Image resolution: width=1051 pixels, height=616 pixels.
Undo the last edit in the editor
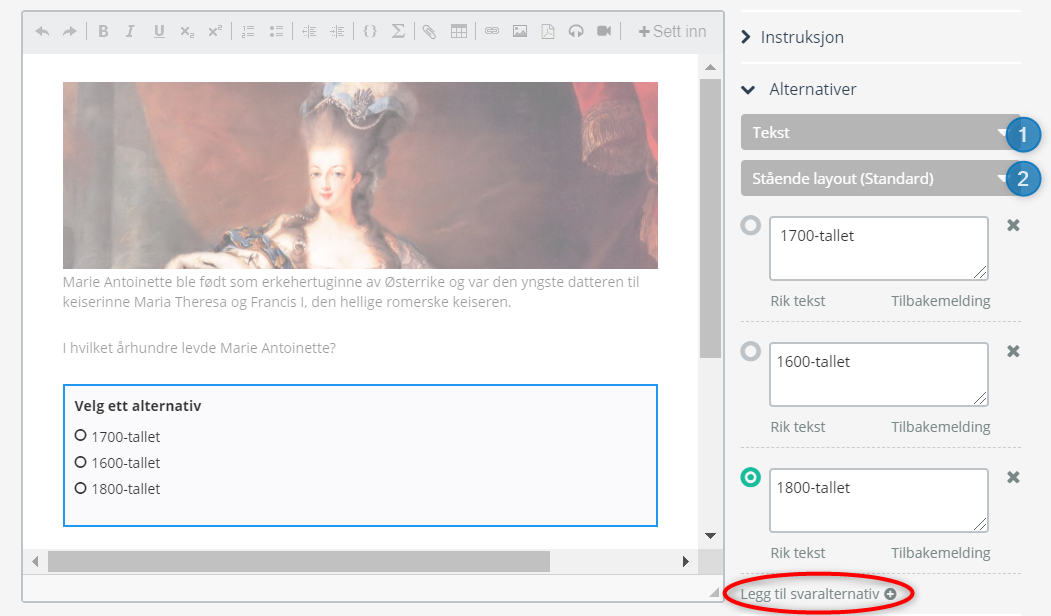(x=42, y=32)
